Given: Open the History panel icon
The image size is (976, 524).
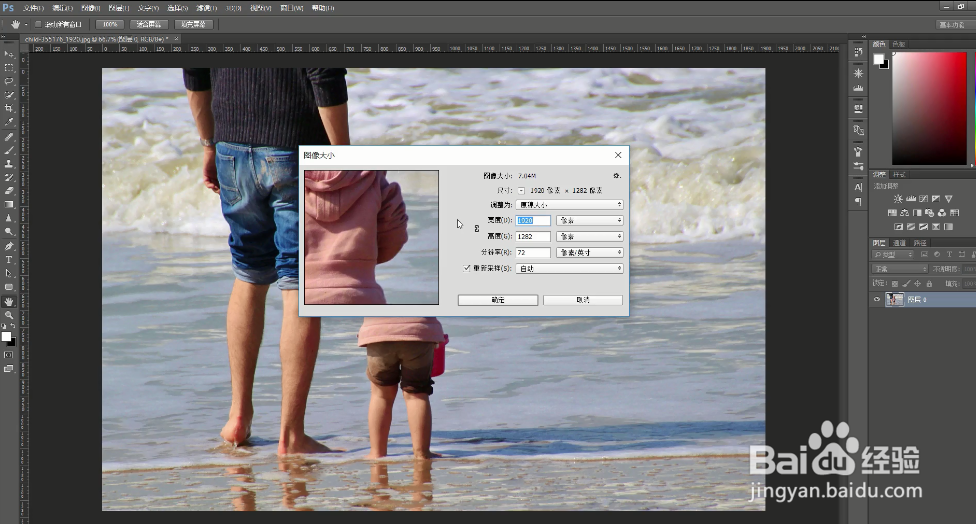Looking at the screenshot, I should coord(858,52).
